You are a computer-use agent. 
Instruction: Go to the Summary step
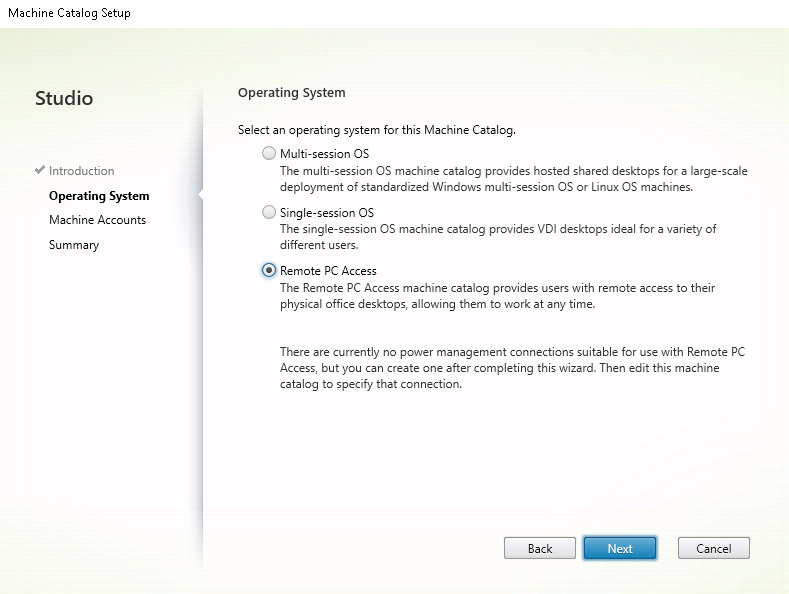[x=74, y=245]
